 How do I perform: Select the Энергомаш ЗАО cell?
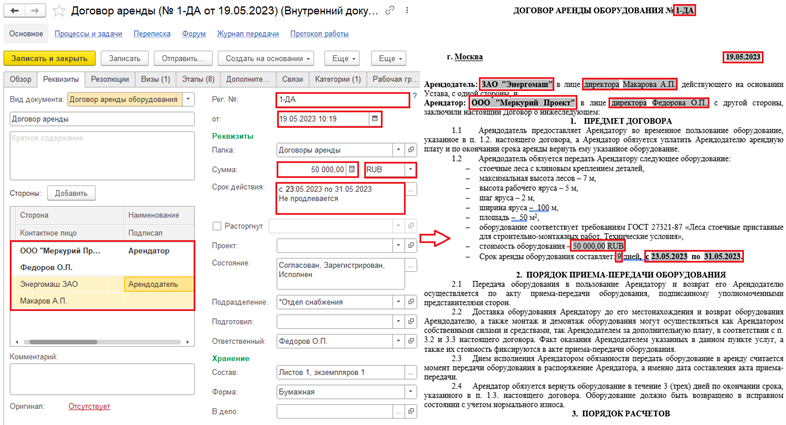pos(59,284)
